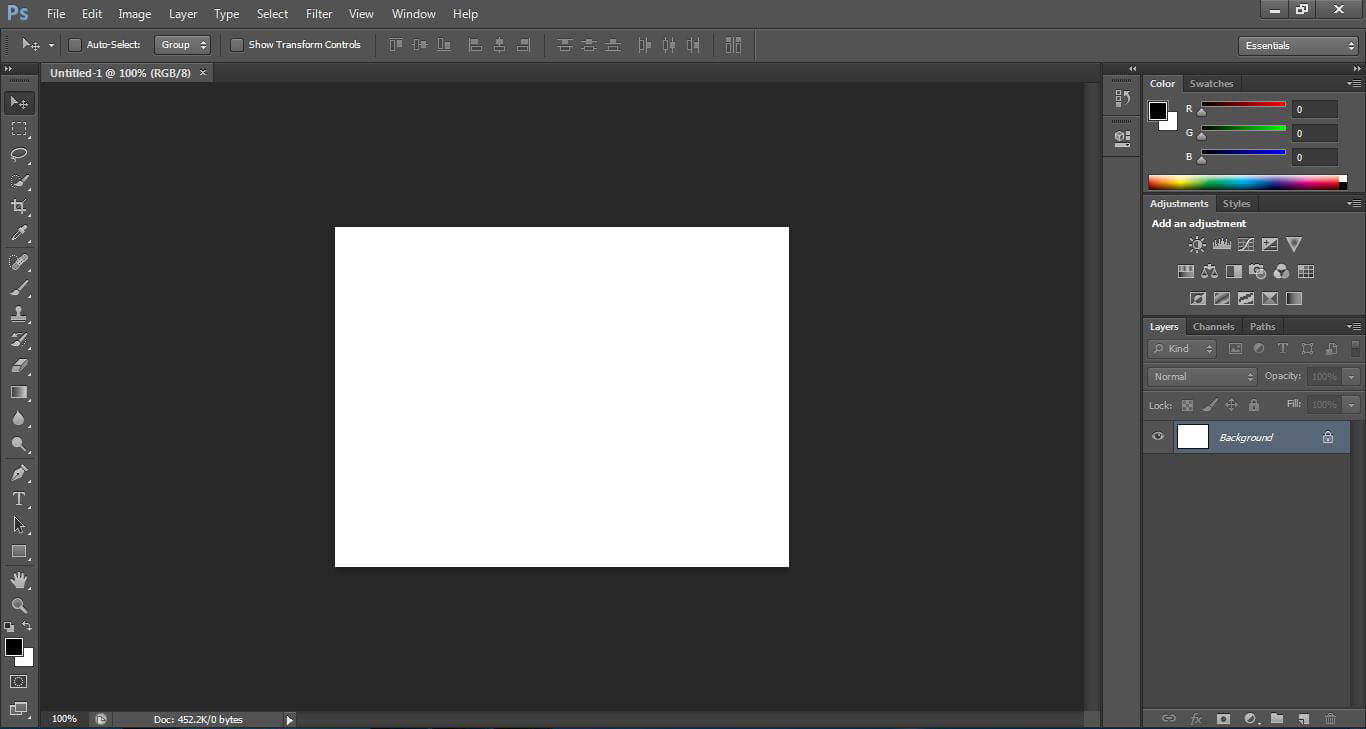The width and height of the screenshot is (1366, 729).
Task: Open the layer blending mode dropdown
Action: [1201, 376]
